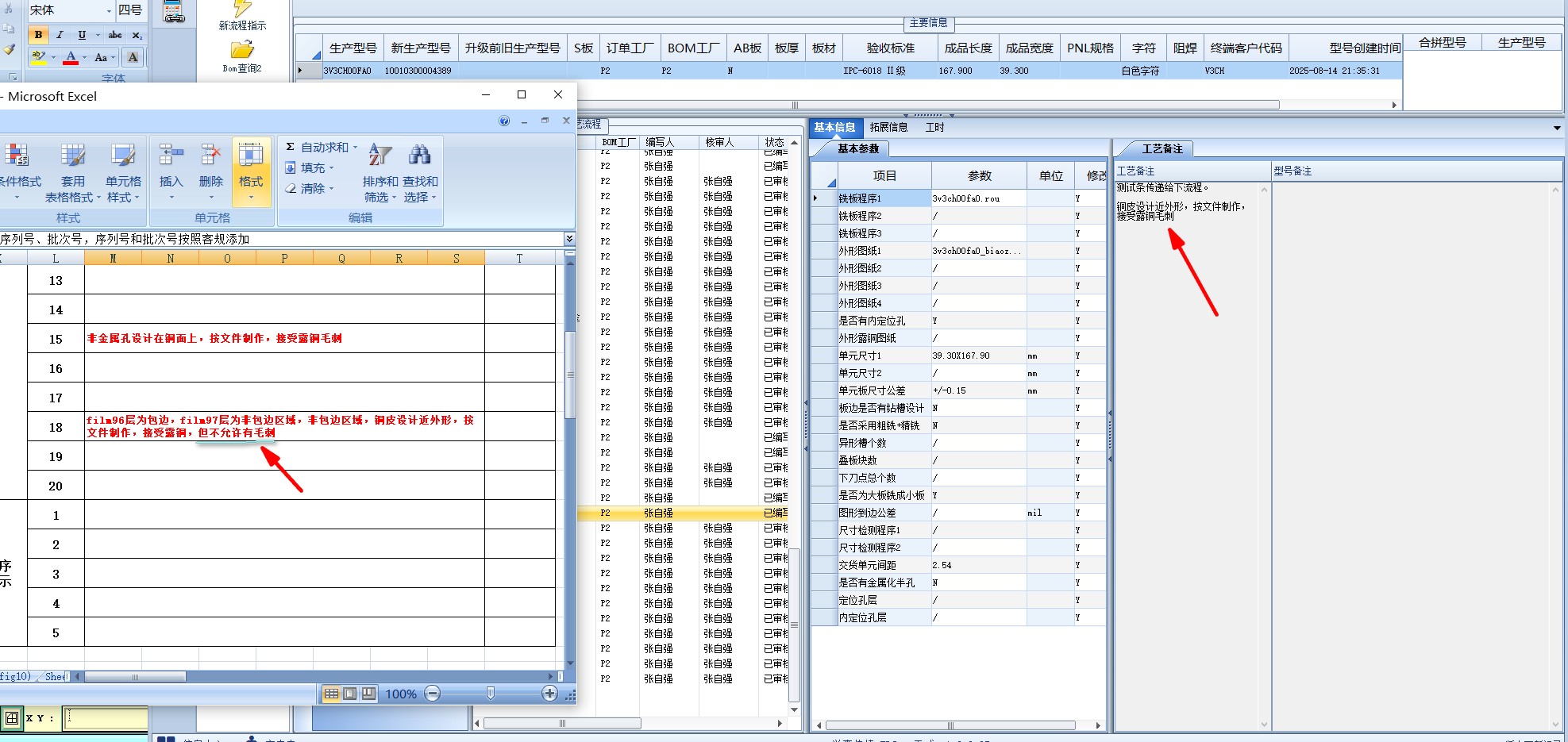Click the 100% zoom level indicator
This screenshot has height=742, width=1568.
[401, 694]
